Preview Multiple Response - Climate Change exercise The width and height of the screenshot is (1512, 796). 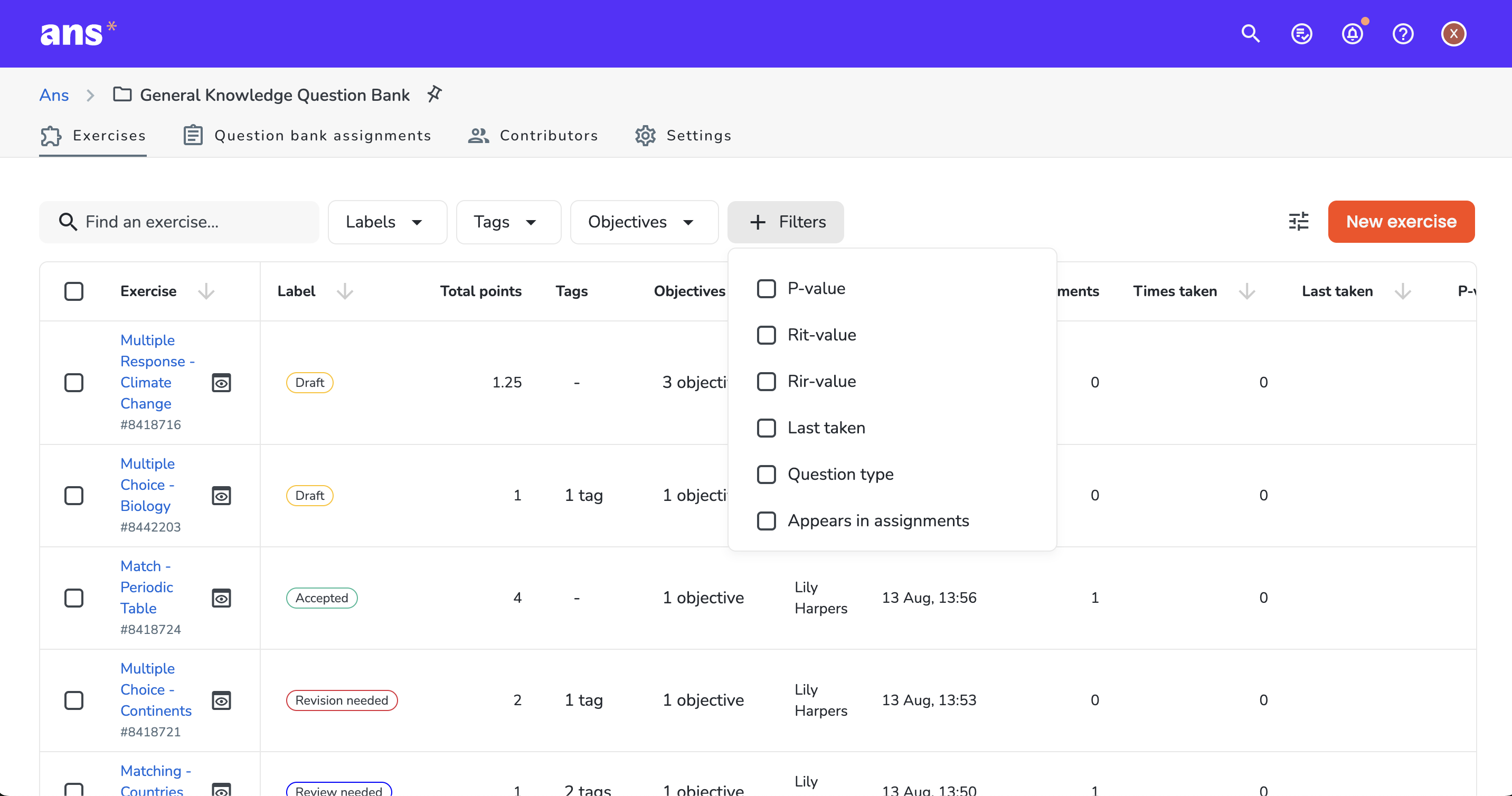click(x=221, y=383)
